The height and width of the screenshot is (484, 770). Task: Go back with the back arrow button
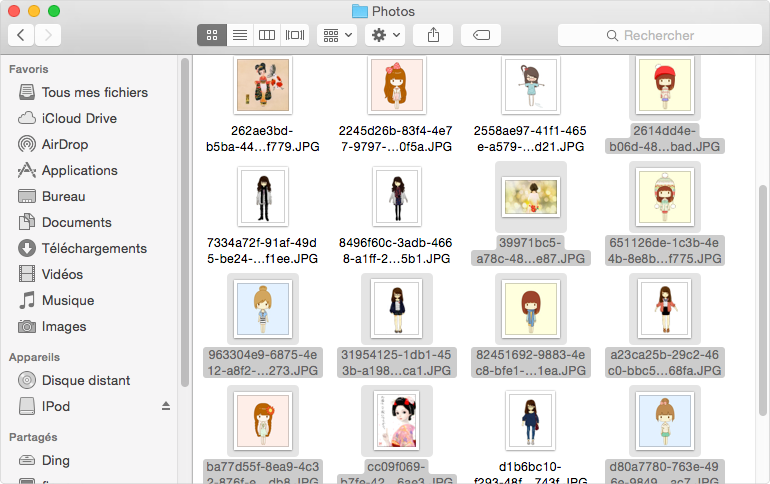(21, 35)
